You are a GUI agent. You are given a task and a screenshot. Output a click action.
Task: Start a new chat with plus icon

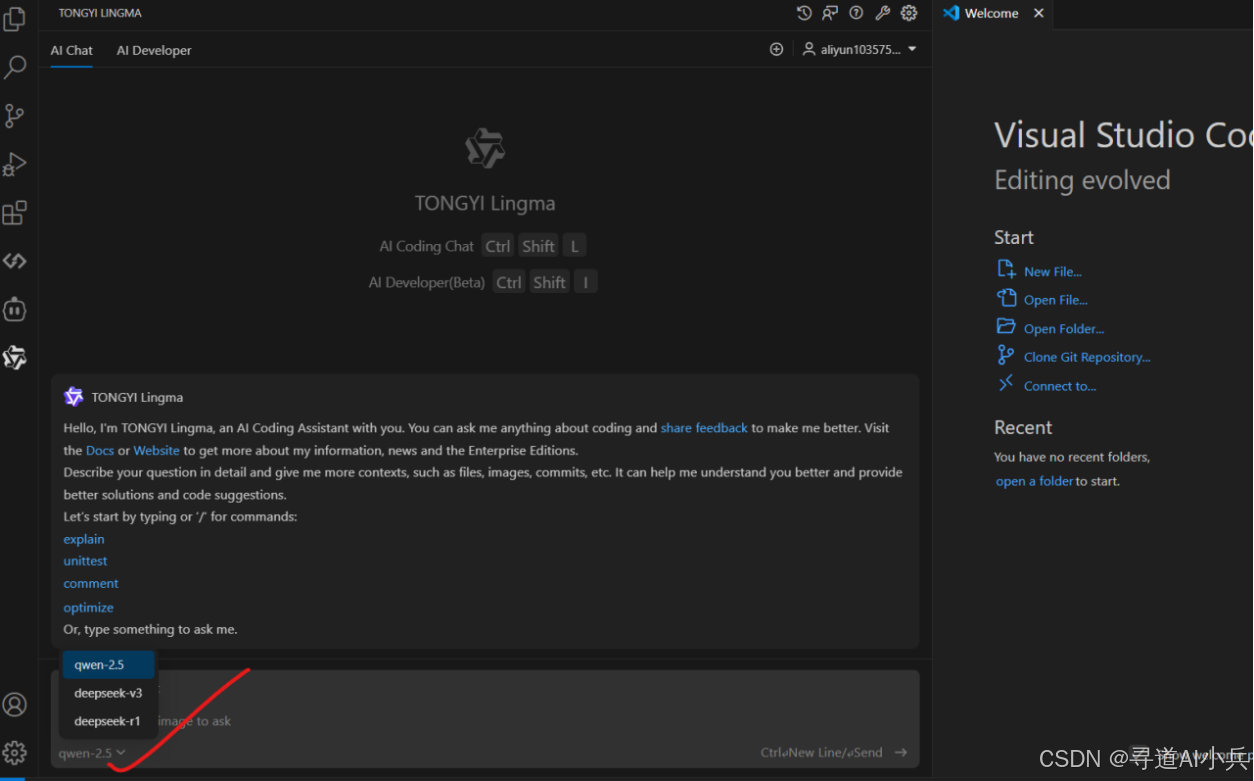776,49
